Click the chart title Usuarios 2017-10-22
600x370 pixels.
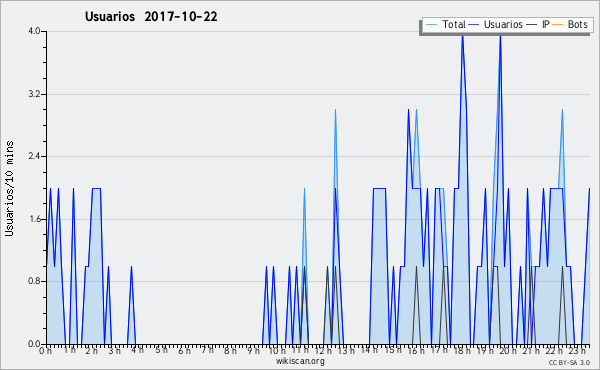pos(151,17)
